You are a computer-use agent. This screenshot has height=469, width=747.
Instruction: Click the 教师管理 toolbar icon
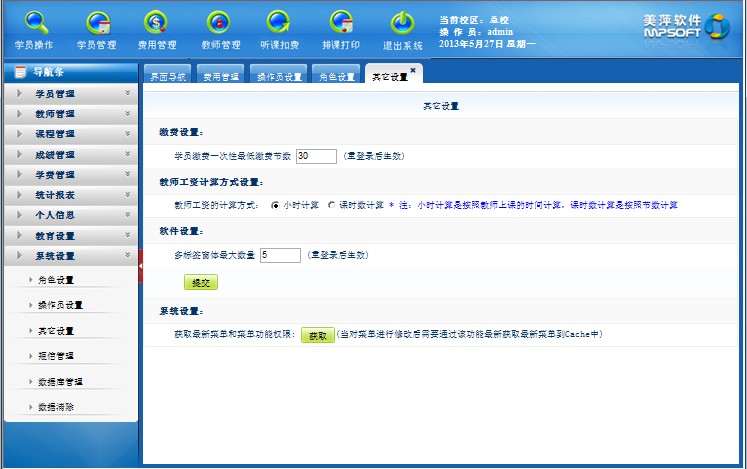(x=220, y=22)
